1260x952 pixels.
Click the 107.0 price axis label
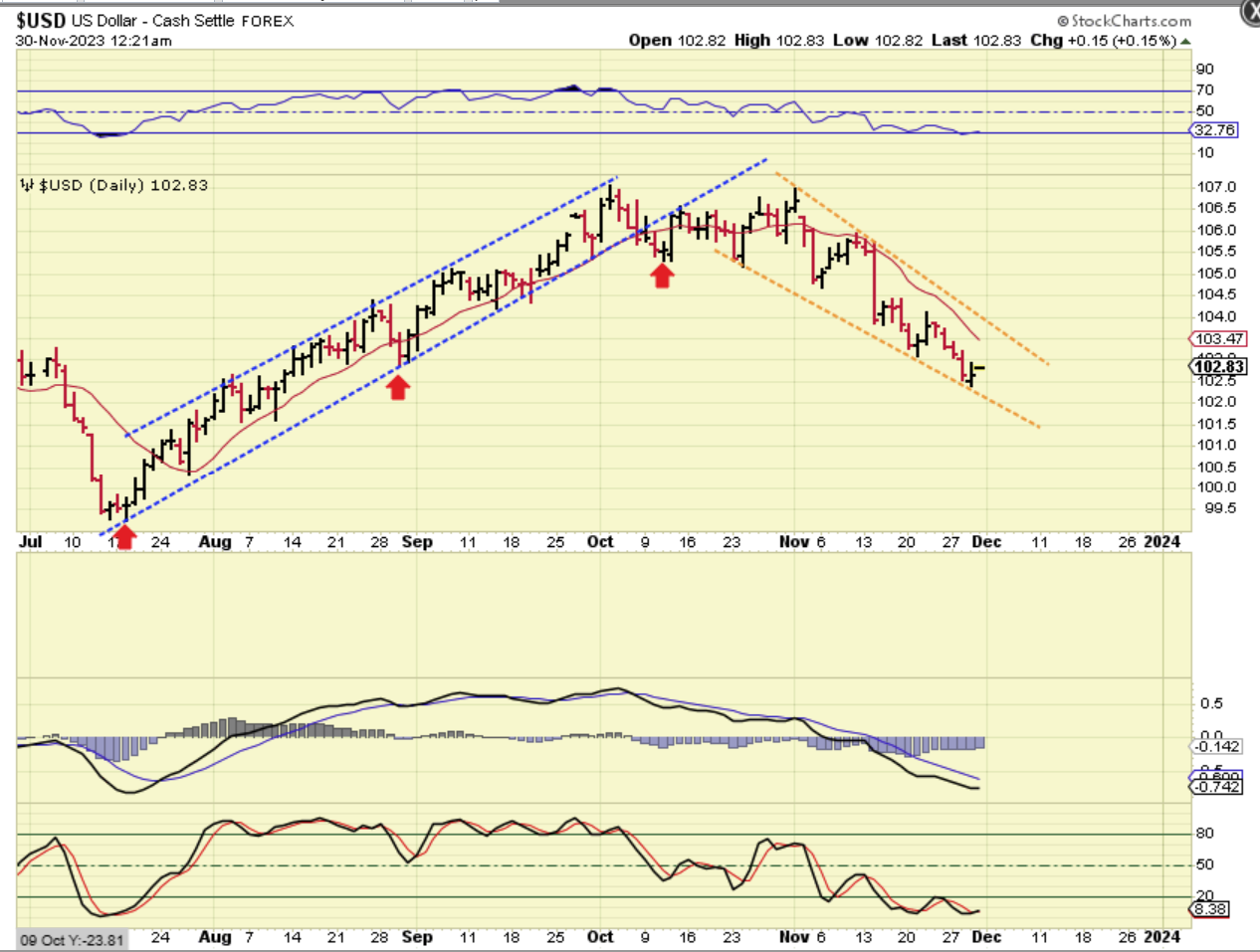[1216, 187]
